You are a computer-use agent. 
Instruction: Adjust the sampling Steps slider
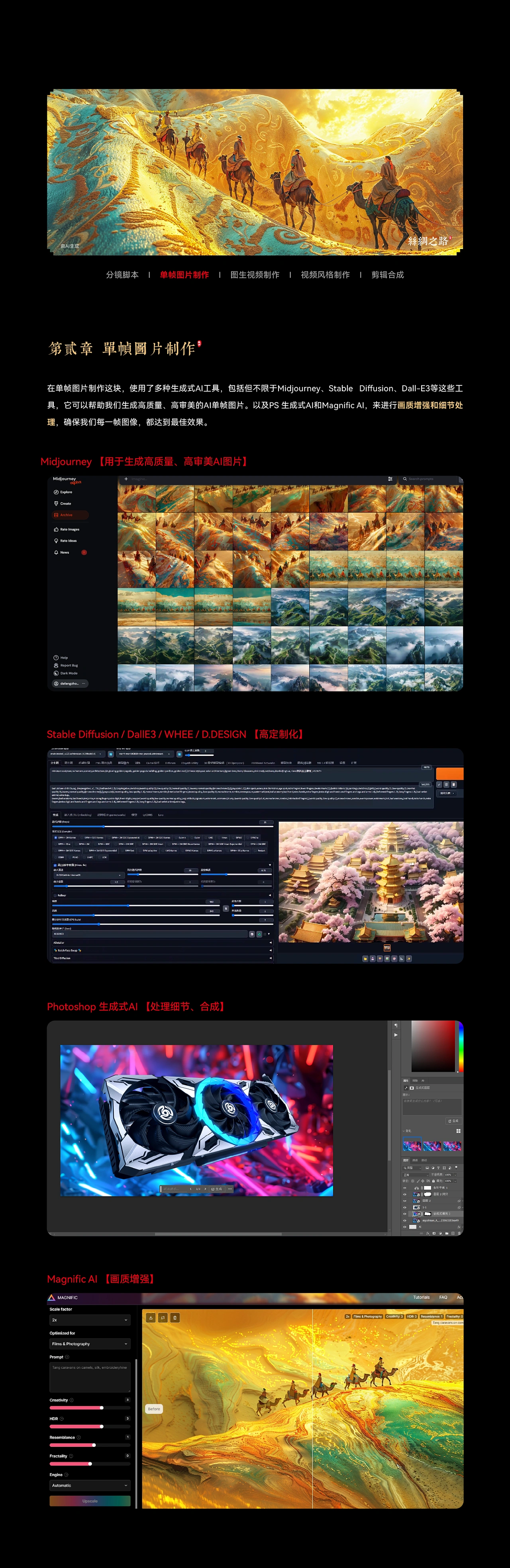(163, 826)
